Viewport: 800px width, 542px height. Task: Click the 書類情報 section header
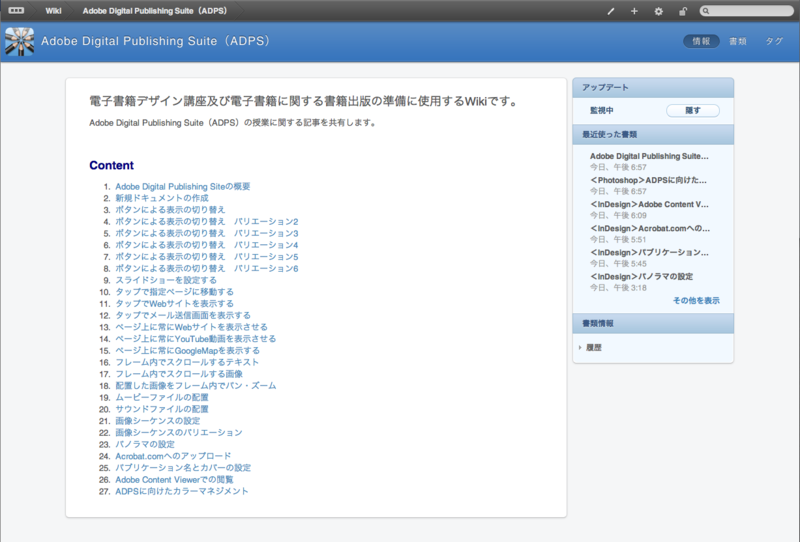pyautogui.click(x=653, y=324)
